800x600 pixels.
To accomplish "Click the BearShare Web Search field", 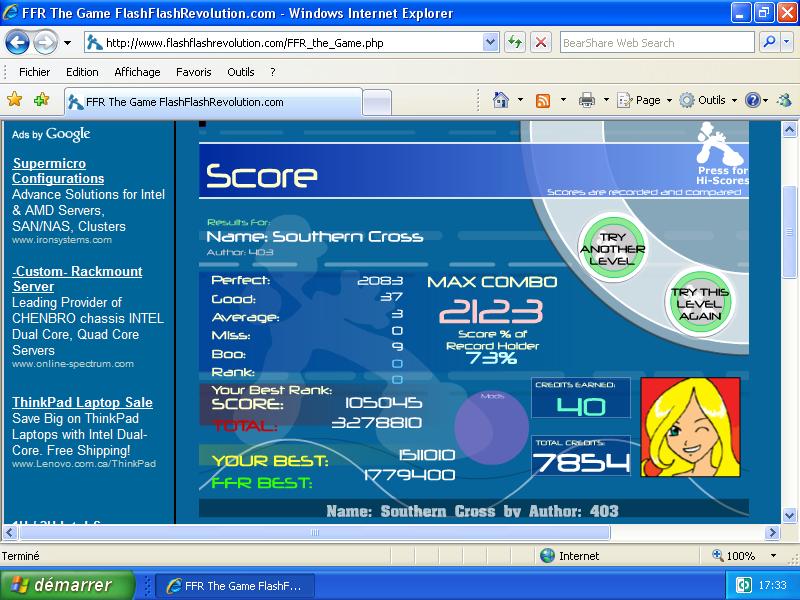I will [657, 43].
